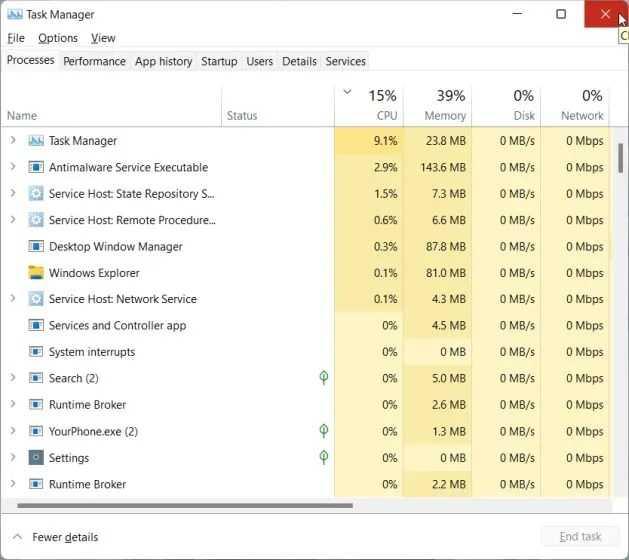Expand the Search (2) process group
629x560 pixels.
point(12,377)
